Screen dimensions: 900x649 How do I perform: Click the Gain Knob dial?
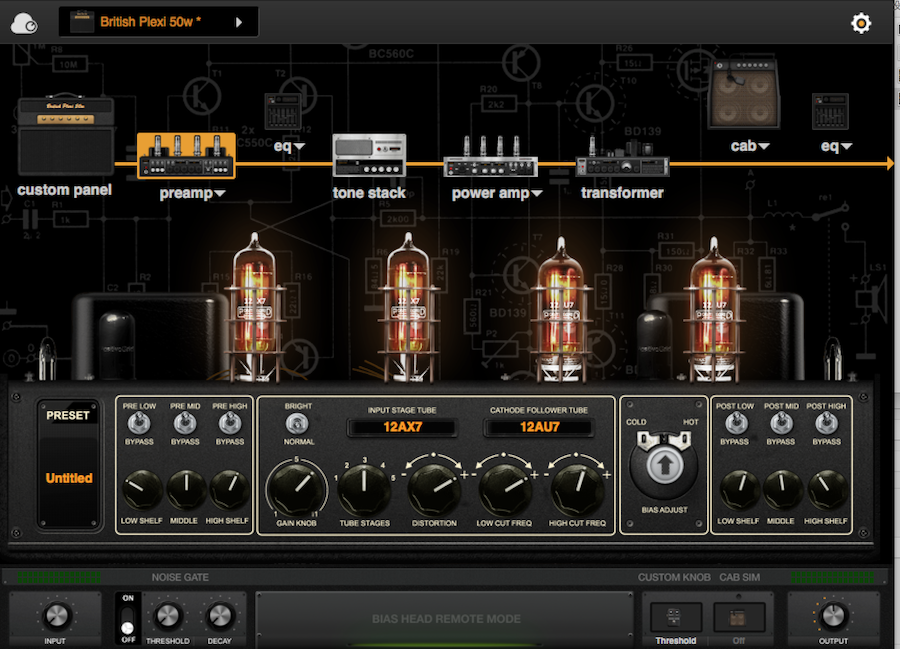(296, 488)
